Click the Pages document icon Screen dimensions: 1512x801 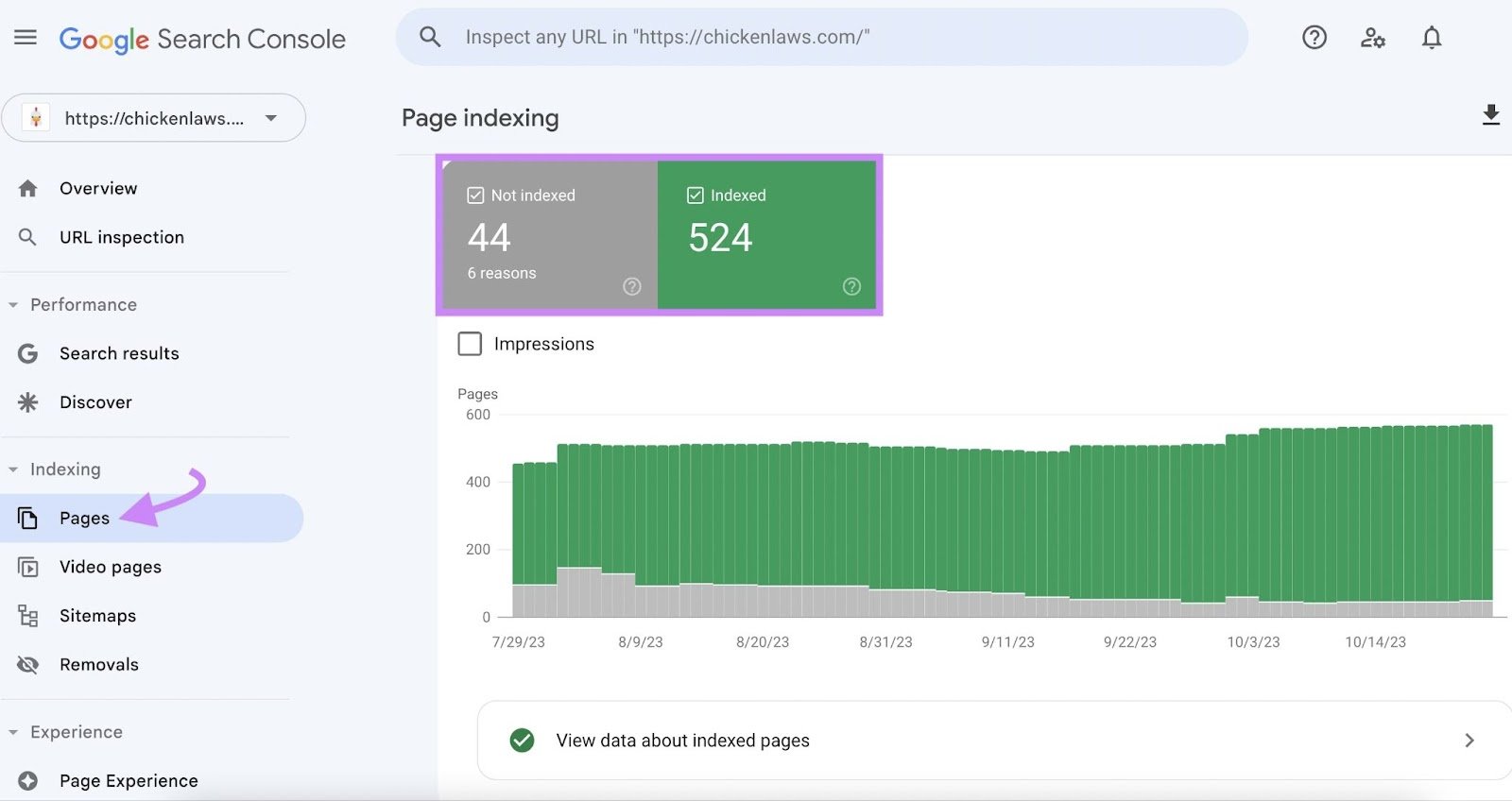(x=28, y=518)
